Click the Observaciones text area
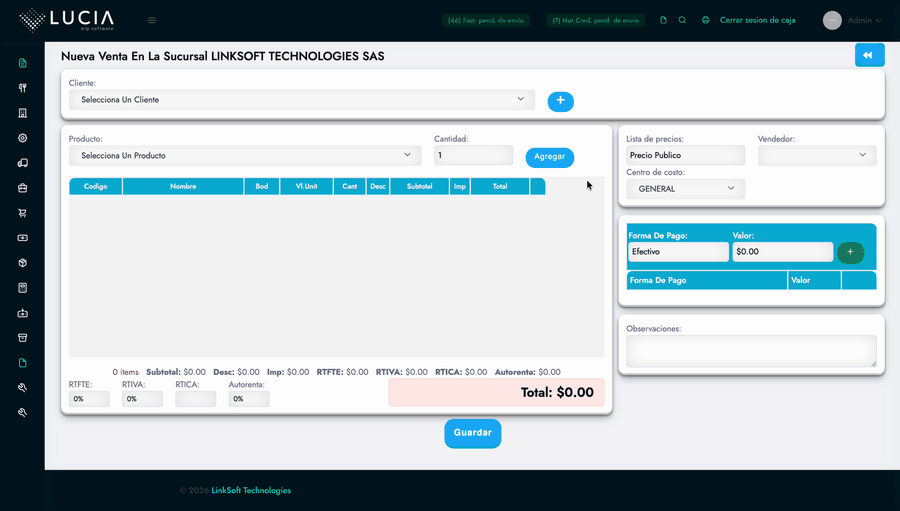The image size is (900, 511). click(750, 351)
